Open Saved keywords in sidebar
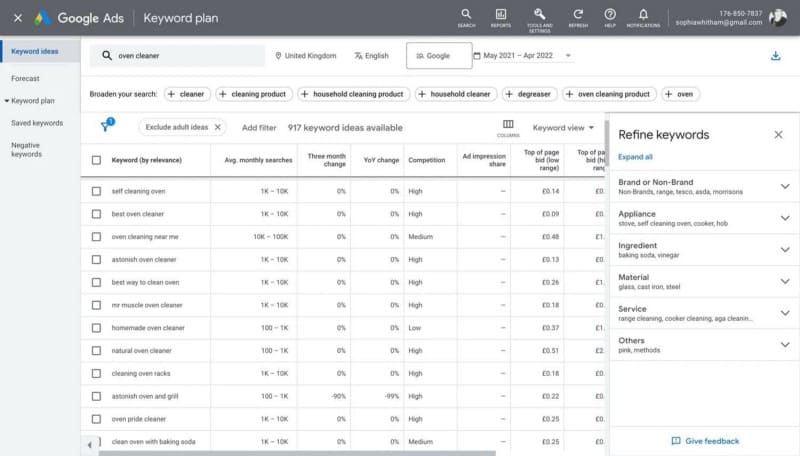 [x=37, y=123]
